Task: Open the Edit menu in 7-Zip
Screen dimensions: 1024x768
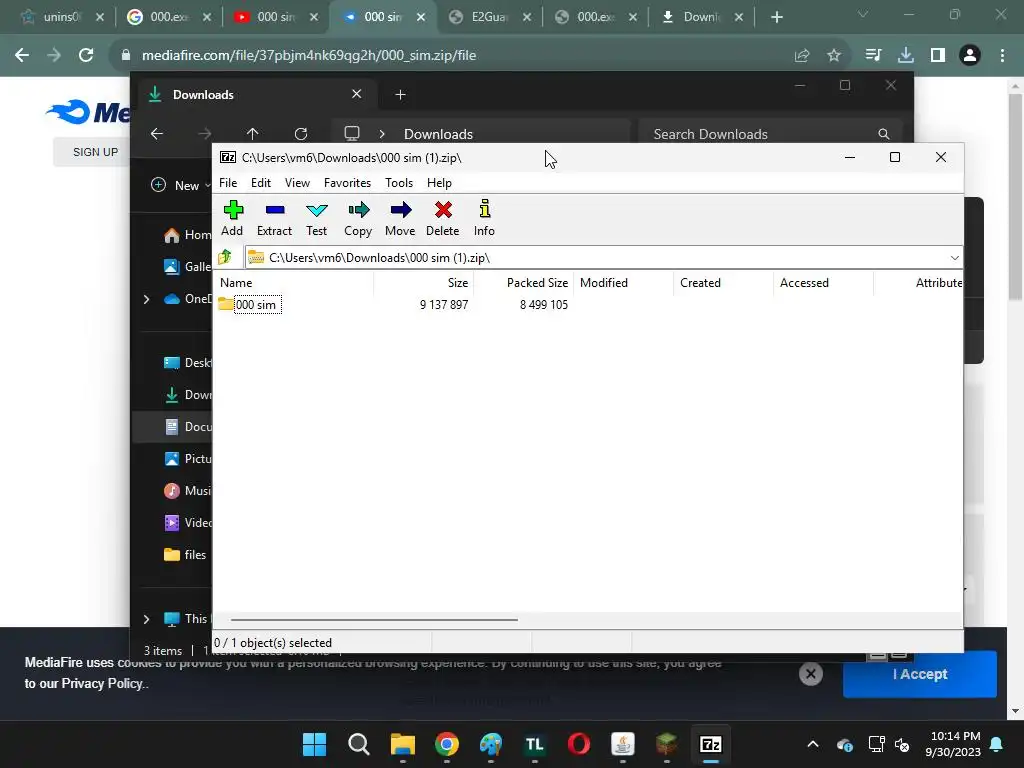Action: (x=261, y=183)
